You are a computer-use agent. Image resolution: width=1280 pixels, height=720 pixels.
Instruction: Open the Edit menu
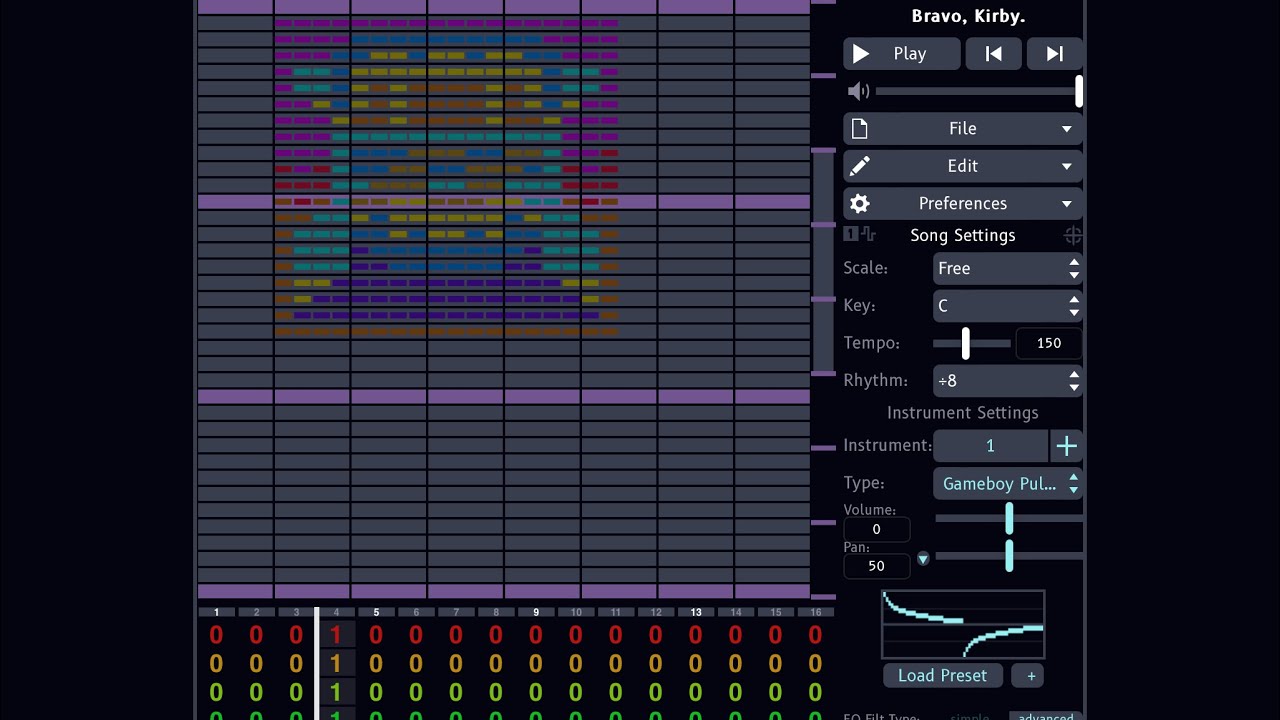click(963, 166)
